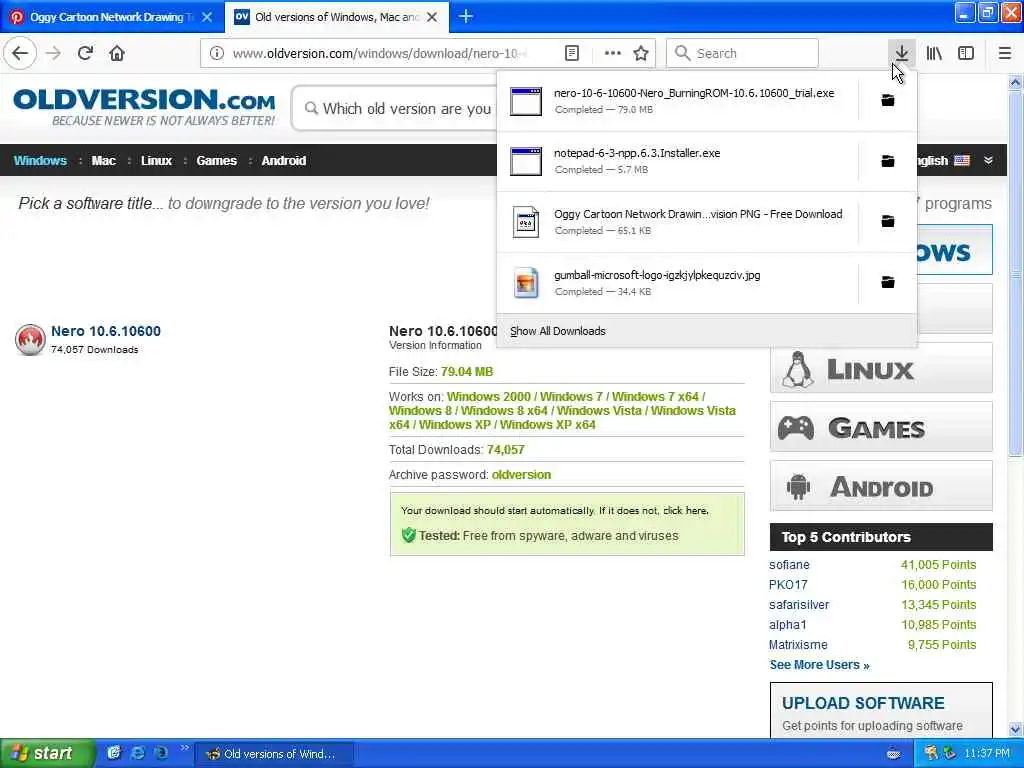
Task: Open the Games category banner
Action: (x=881, y=426)
